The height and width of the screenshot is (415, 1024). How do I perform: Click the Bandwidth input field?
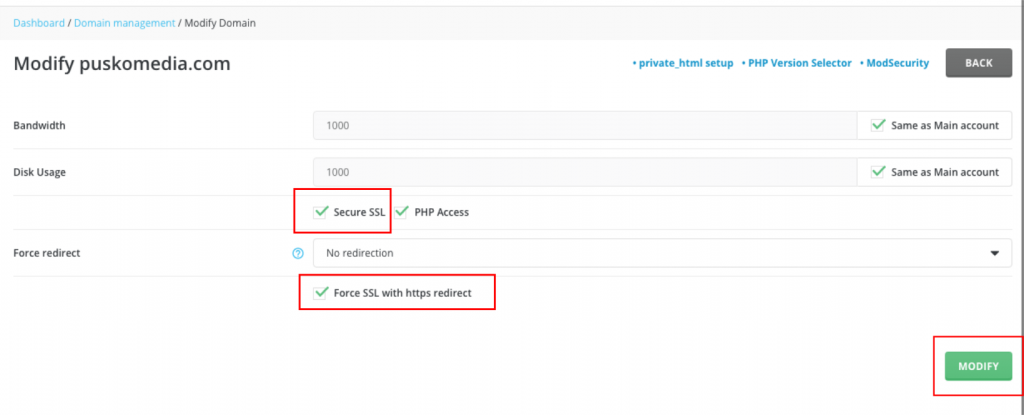(585, 125)
